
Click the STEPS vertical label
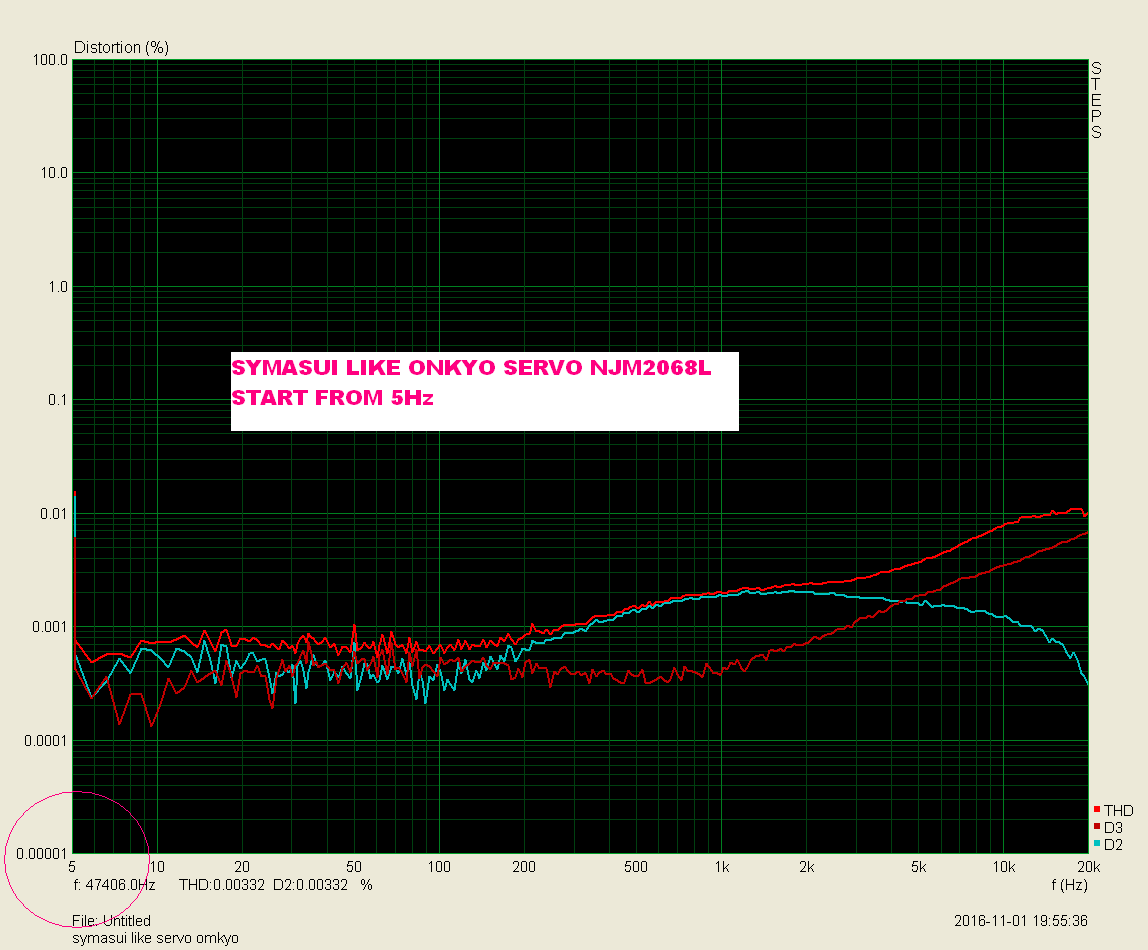(1096, 100)
